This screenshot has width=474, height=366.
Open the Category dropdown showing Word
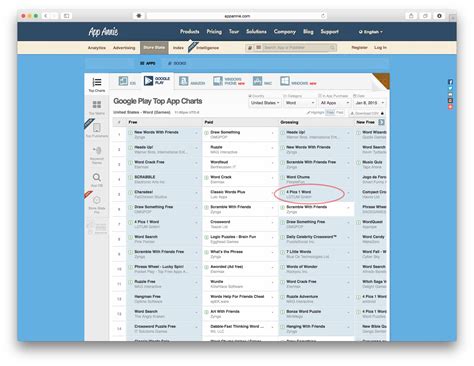(x=299, y=103)
